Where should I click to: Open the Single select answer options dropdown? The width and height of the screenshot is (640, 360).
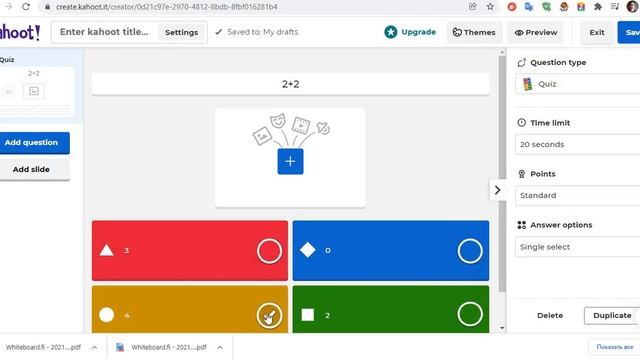578,247
